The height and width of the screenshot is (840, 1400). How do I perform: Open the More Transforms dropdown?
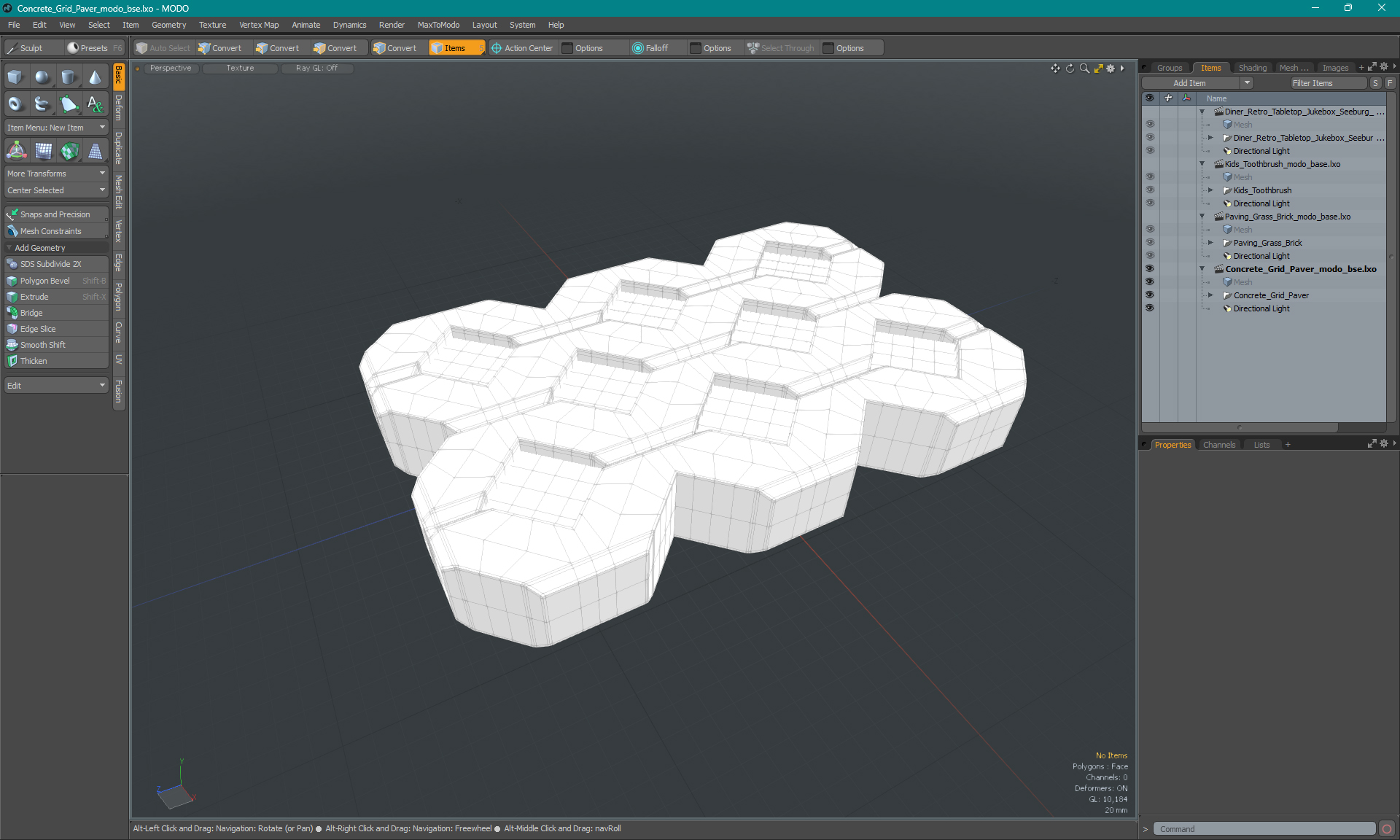[x=56, y=174]
